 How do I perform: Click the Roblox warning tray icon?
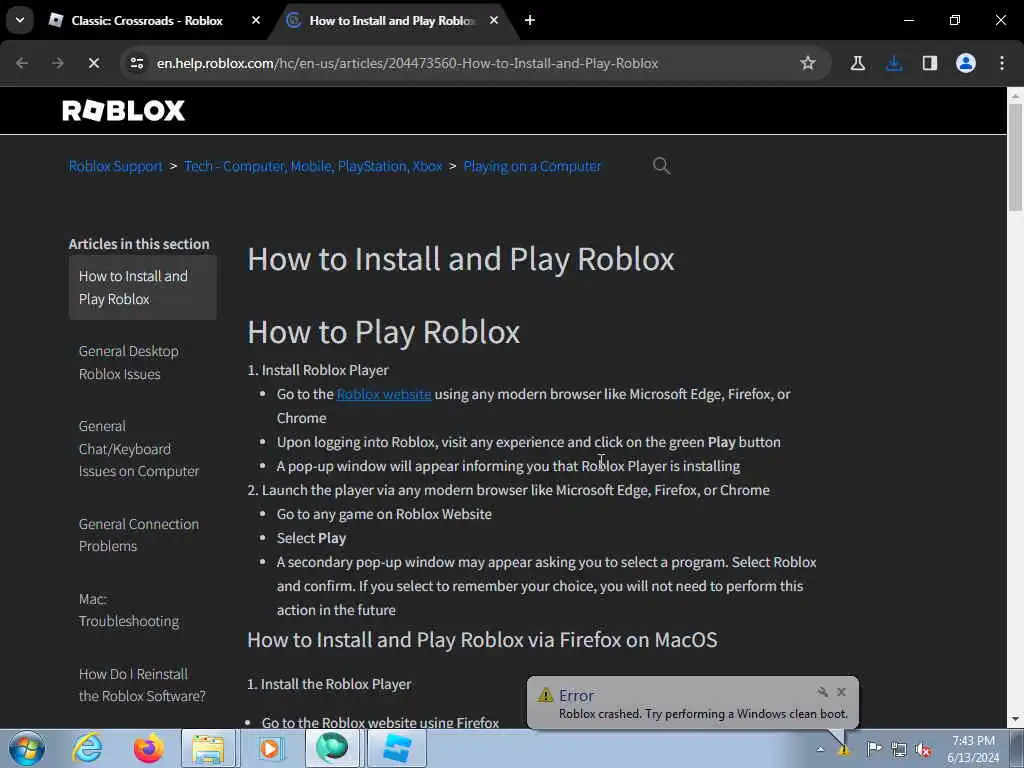tap(844, 750)
